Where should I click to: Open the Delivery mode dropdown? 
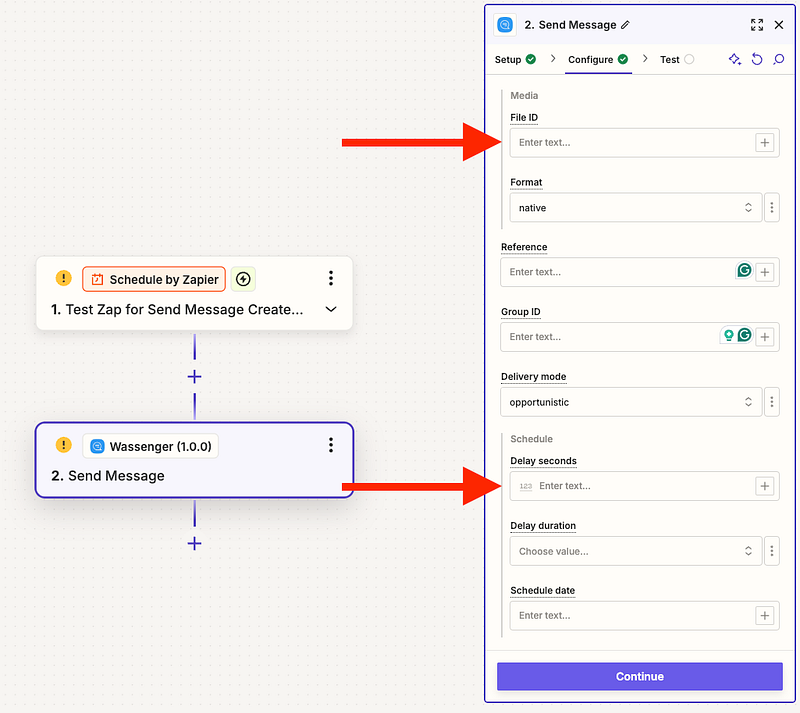click(630, 402)
